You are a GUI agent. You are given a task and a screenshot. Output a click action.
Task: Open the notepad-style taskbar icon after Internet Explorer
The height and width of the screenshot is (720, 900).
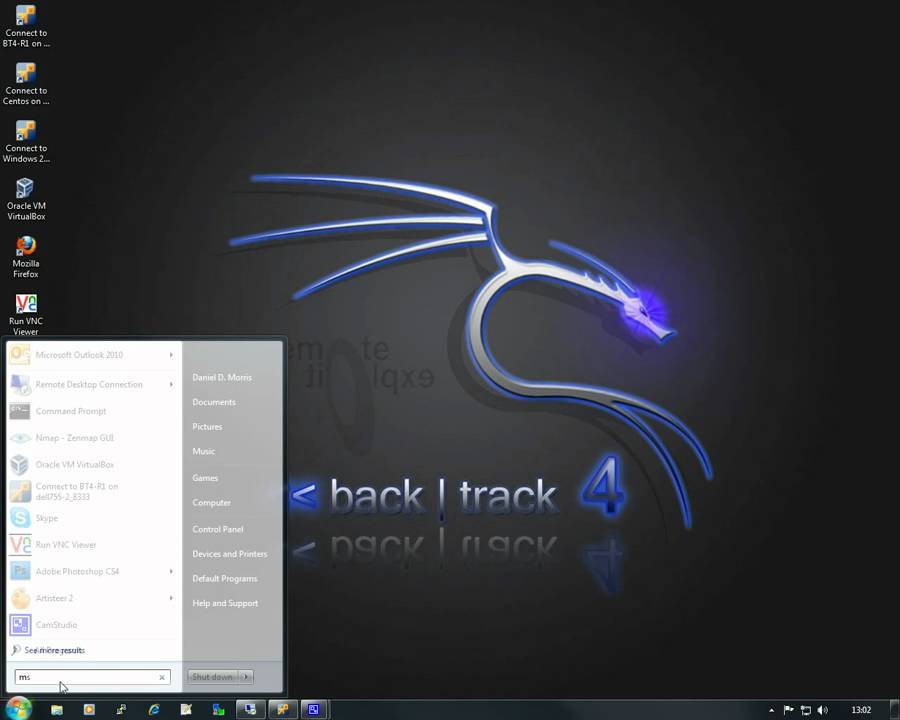(186, 710)
